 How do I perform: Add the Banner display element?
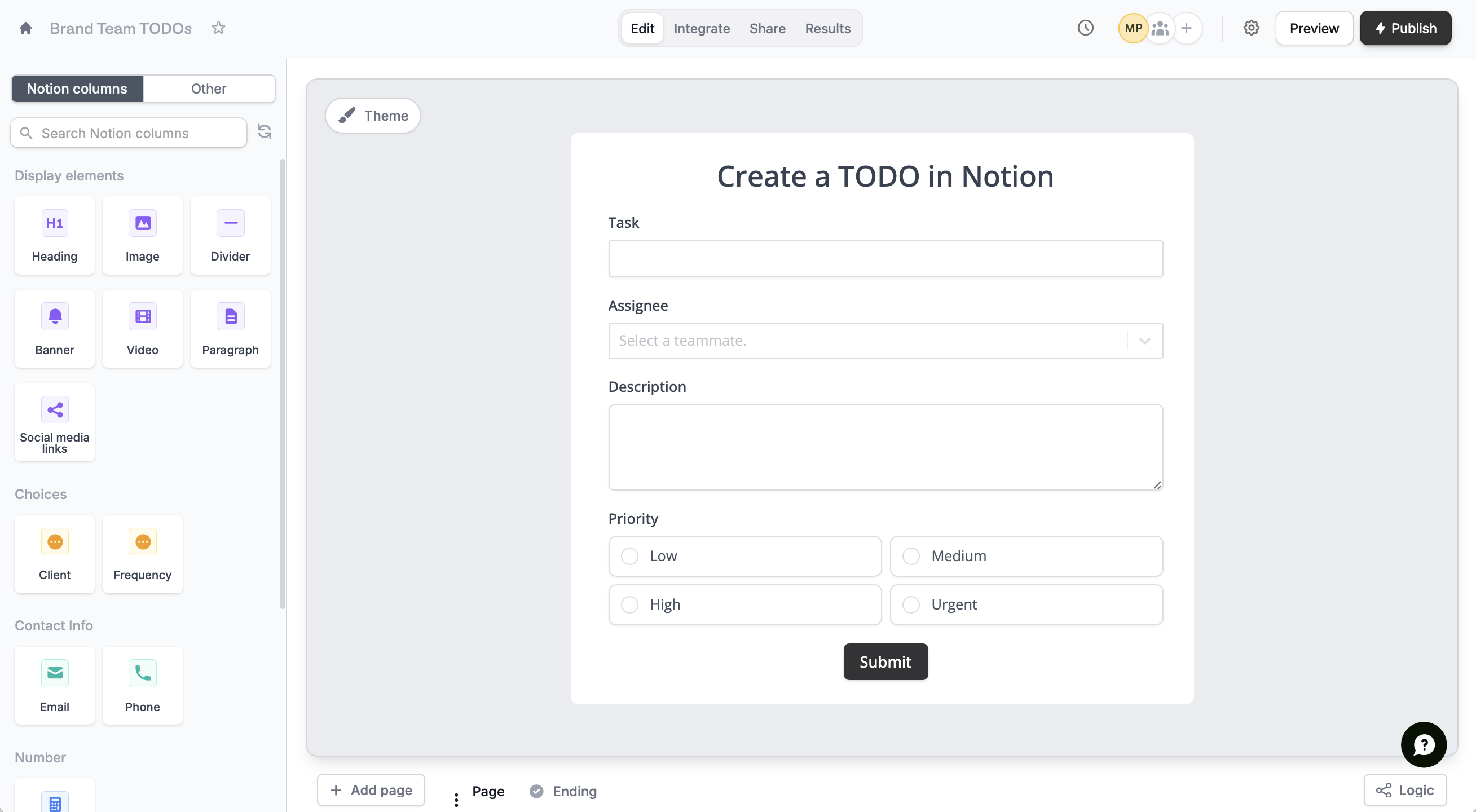pyautogui.click(x=55, y=329)
